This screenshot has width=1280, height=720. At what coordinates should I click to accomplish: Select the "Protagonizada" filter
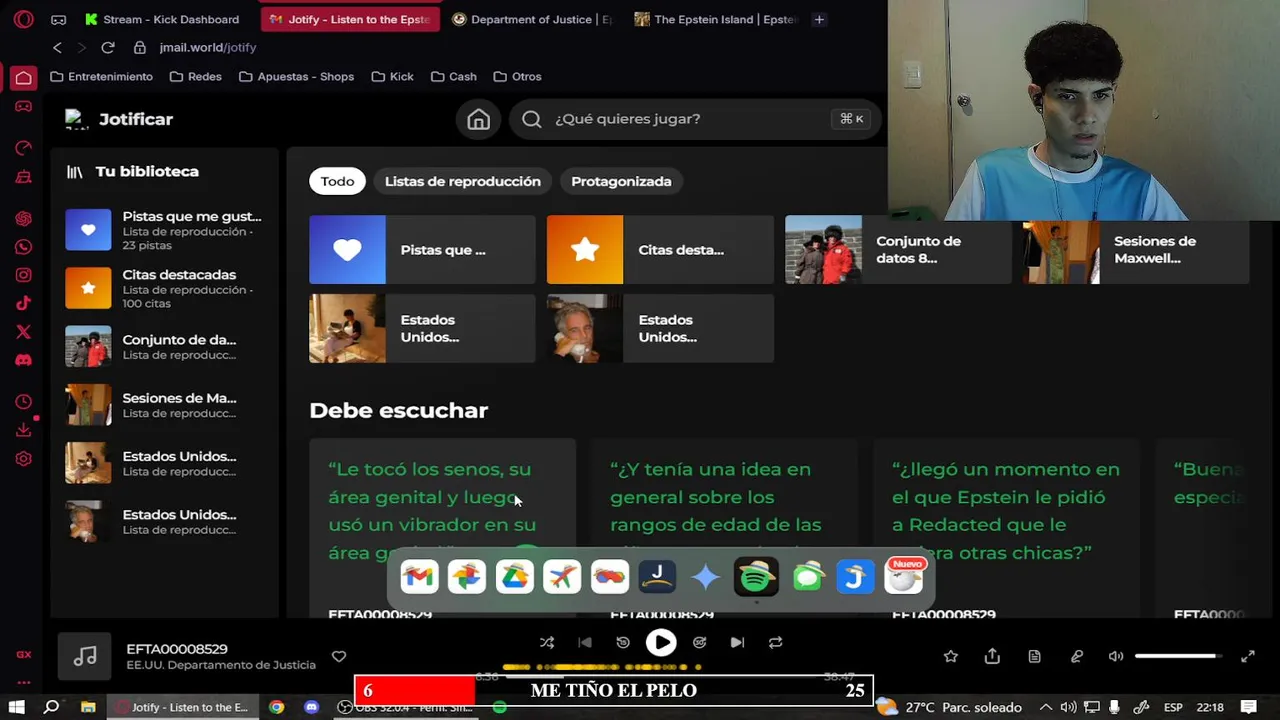[621, 181]
